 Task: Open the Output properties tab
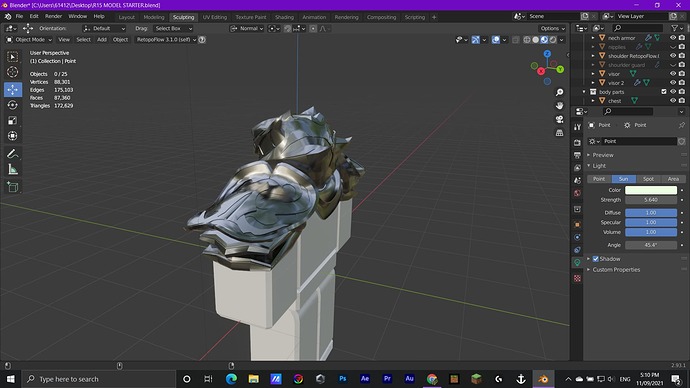(577, 155)
